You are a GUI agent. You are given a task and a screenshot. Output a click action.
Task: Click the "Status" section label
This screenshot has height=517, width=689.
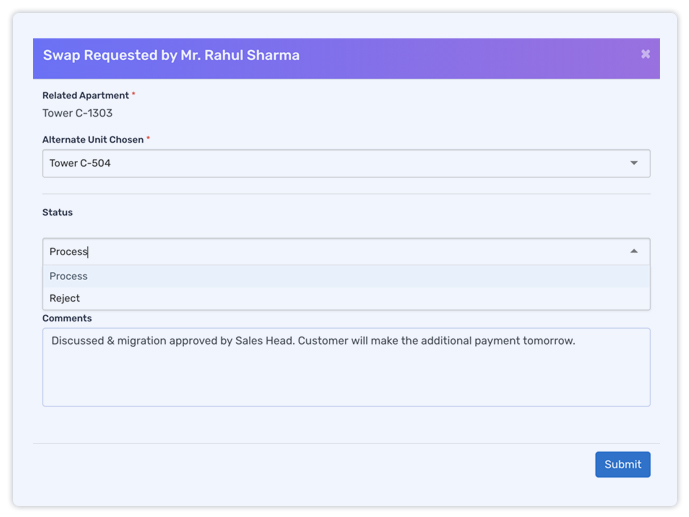click(58, 213)
